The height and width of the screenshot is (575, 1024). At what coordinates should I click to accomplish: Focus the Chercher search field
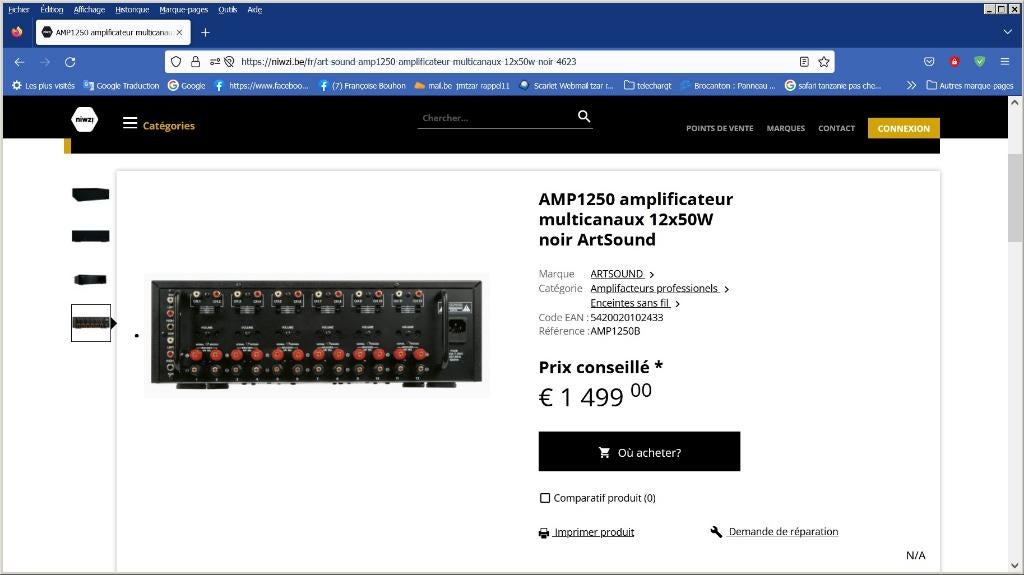tap(496, 118)
